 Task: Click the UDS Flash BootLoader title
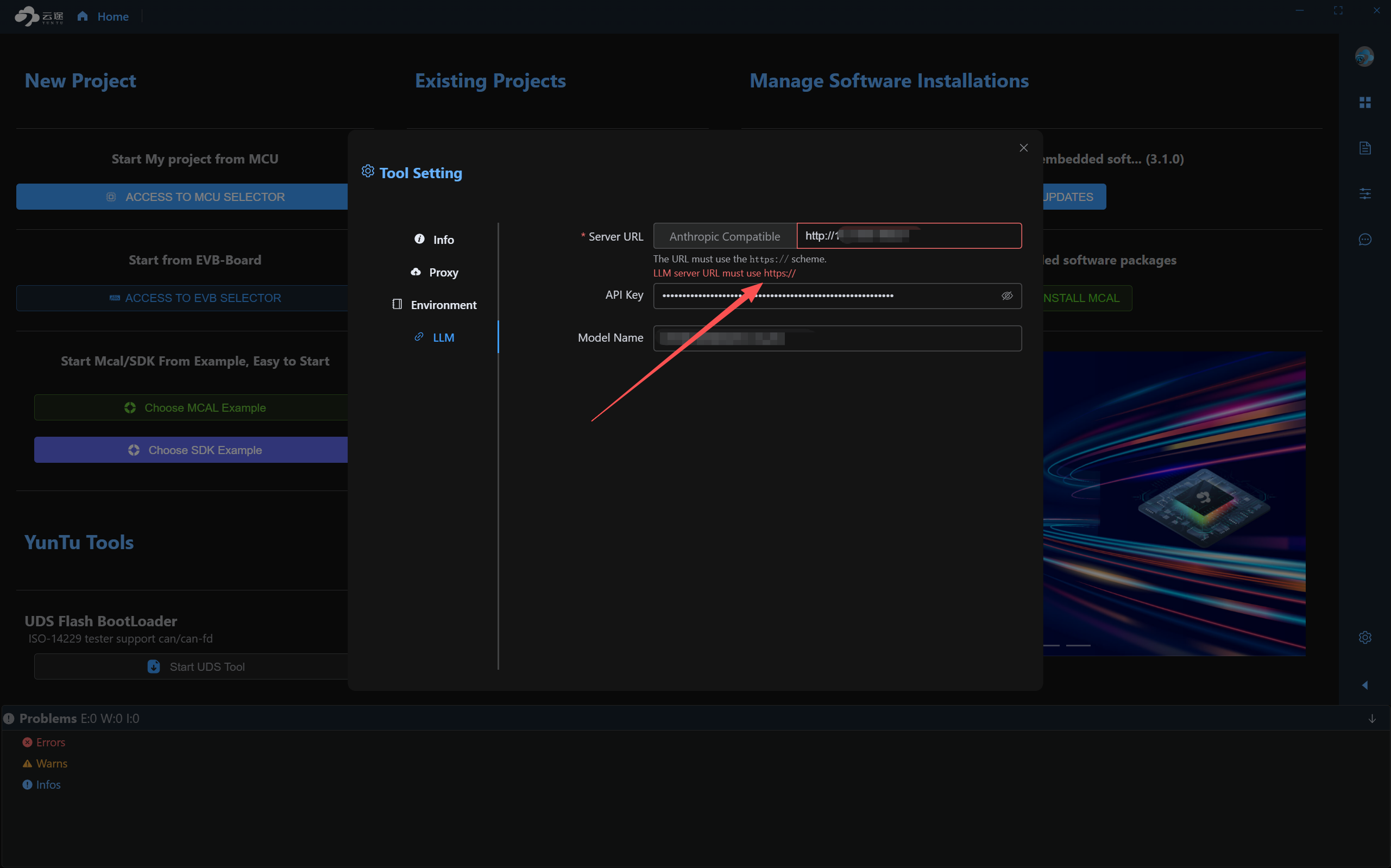pos(101,621)
